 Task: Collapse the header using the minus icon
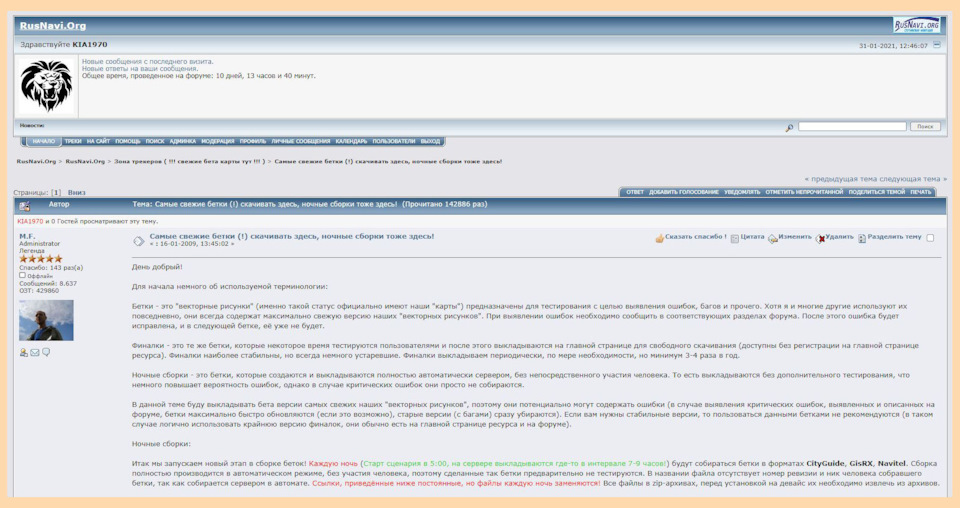pyautogui.click(x=937, y=45)
